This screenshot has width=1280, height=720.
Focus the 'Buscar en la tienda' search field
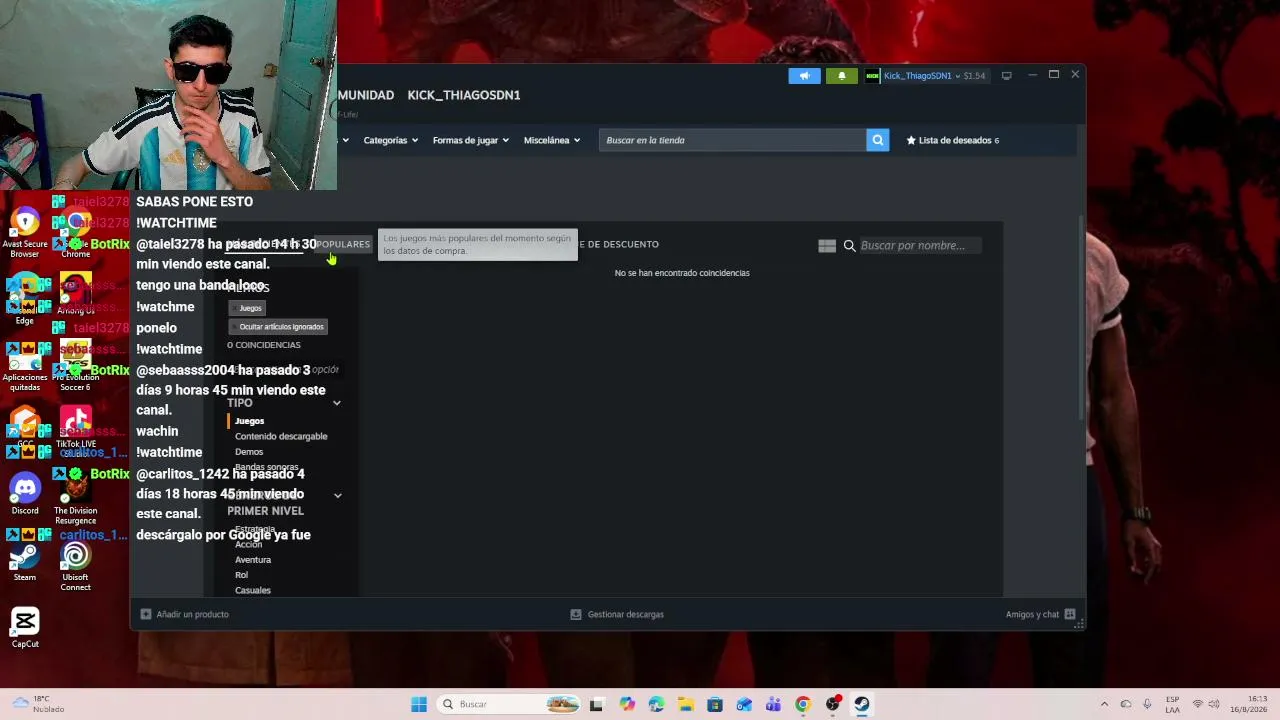click(733, 140)
